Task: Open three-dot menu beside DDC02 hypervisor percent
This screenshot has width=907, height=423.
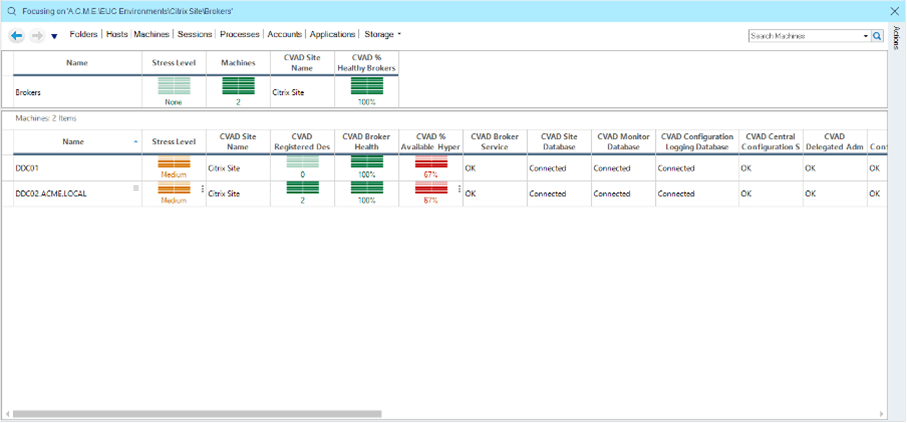Action: [459, 189]
